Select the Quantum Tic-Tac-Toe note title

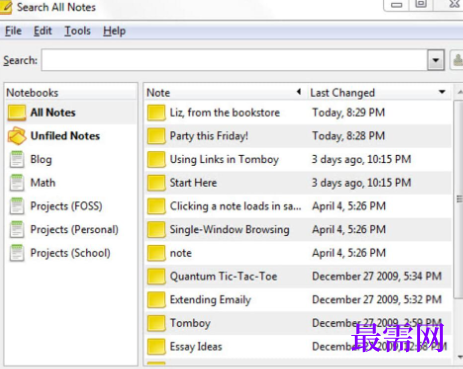point(223,276)
